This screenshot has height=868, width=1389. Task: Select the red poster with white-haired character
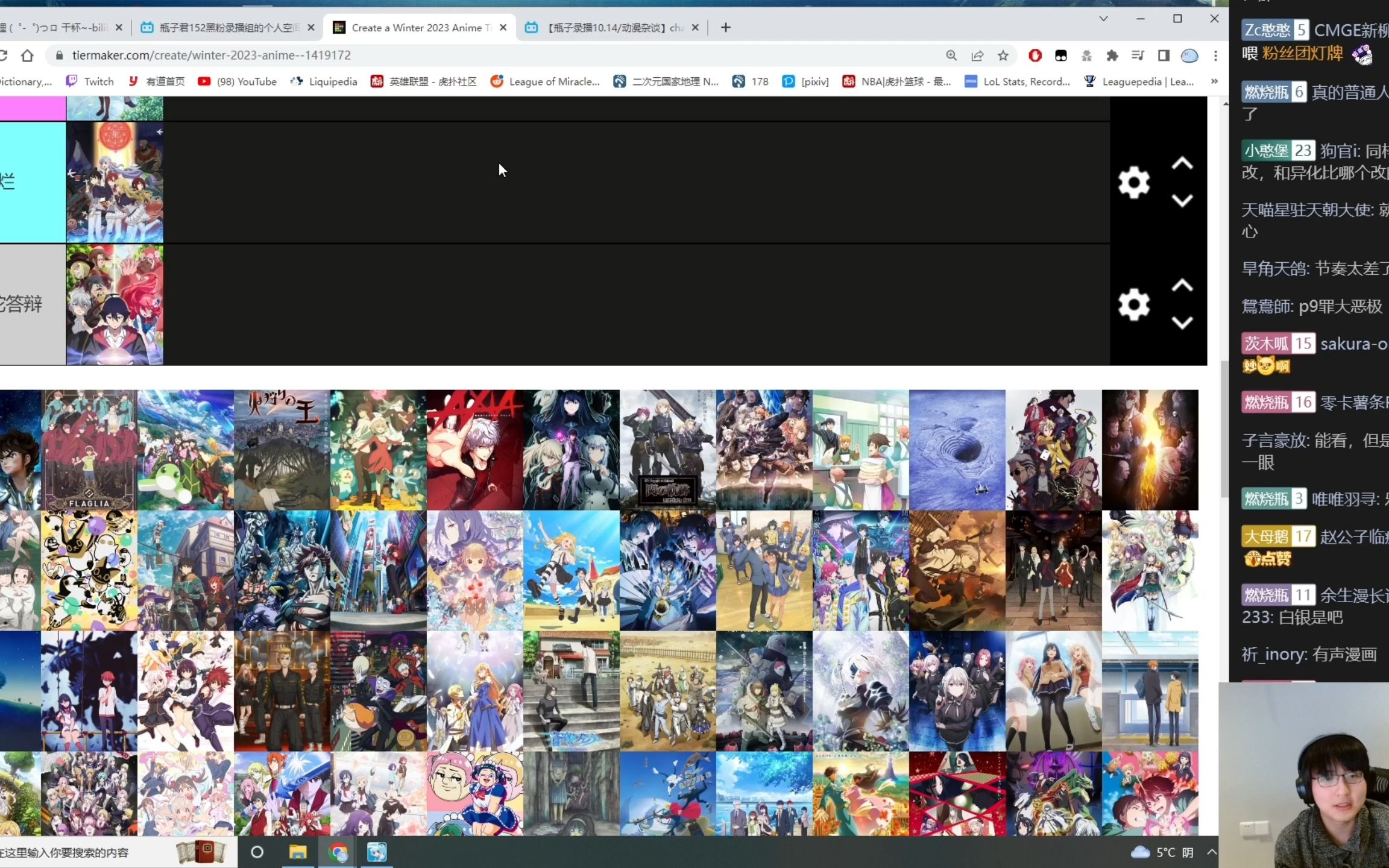point(475,450)
